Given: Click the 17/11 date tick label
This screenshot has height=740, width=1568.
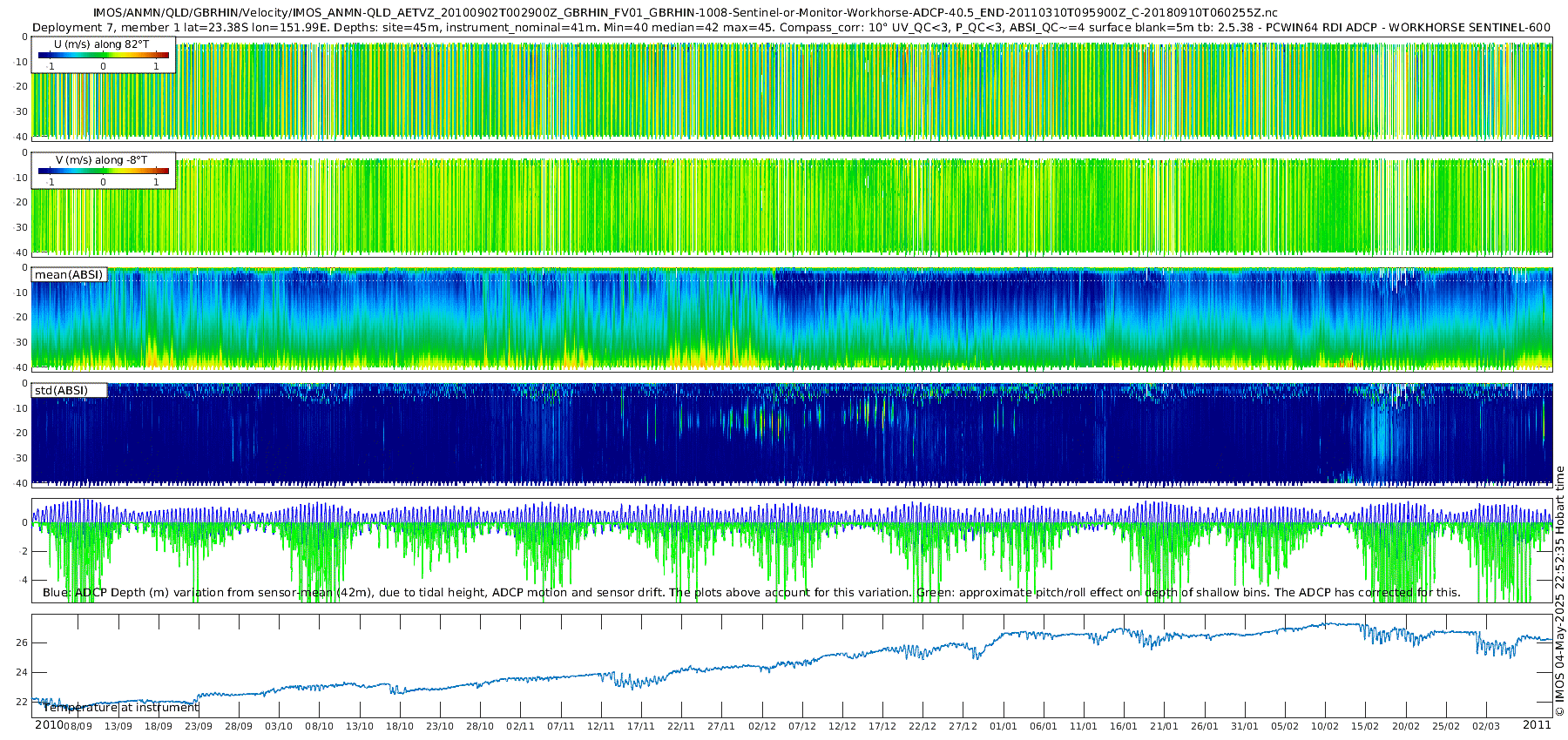Looking at the screenshot, I should click(x=640, y=726).
